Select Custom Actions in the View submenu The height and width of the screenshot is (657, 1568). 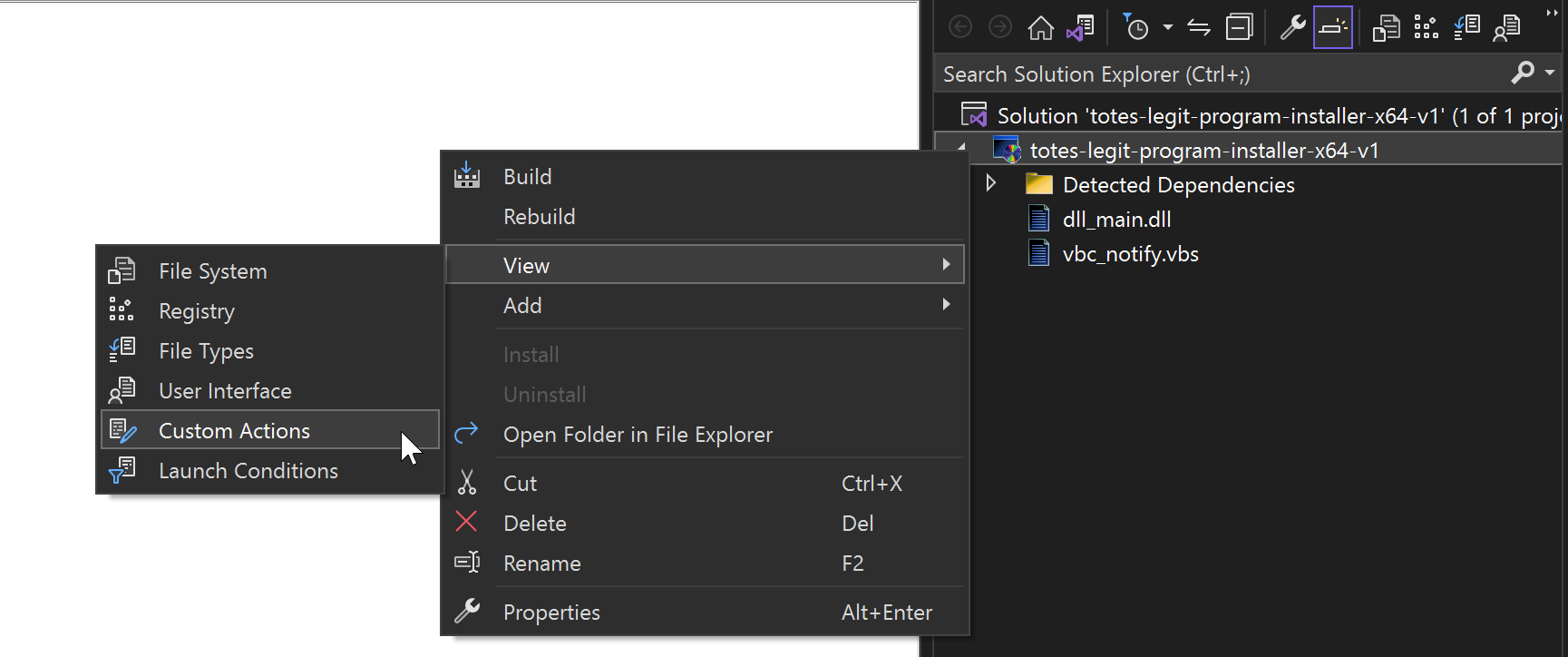(x=234, y=431)
